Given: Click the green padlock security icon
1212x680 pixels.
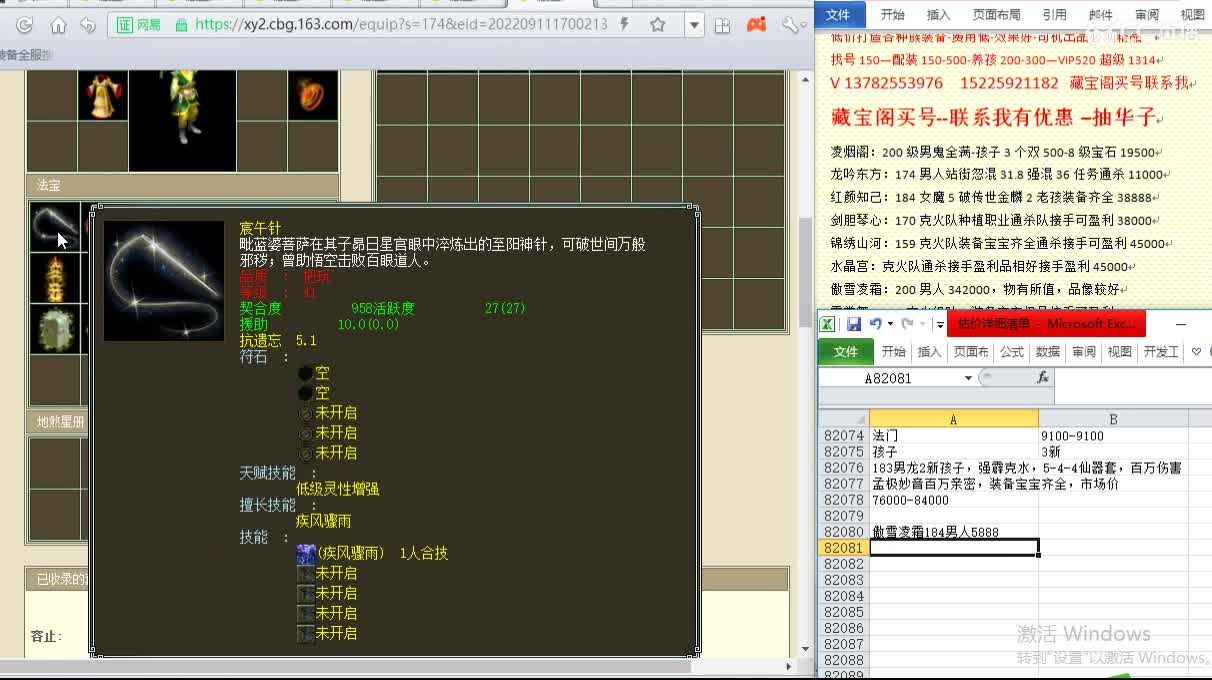Looking at the screenshot, I should click(x=180, y=25).
